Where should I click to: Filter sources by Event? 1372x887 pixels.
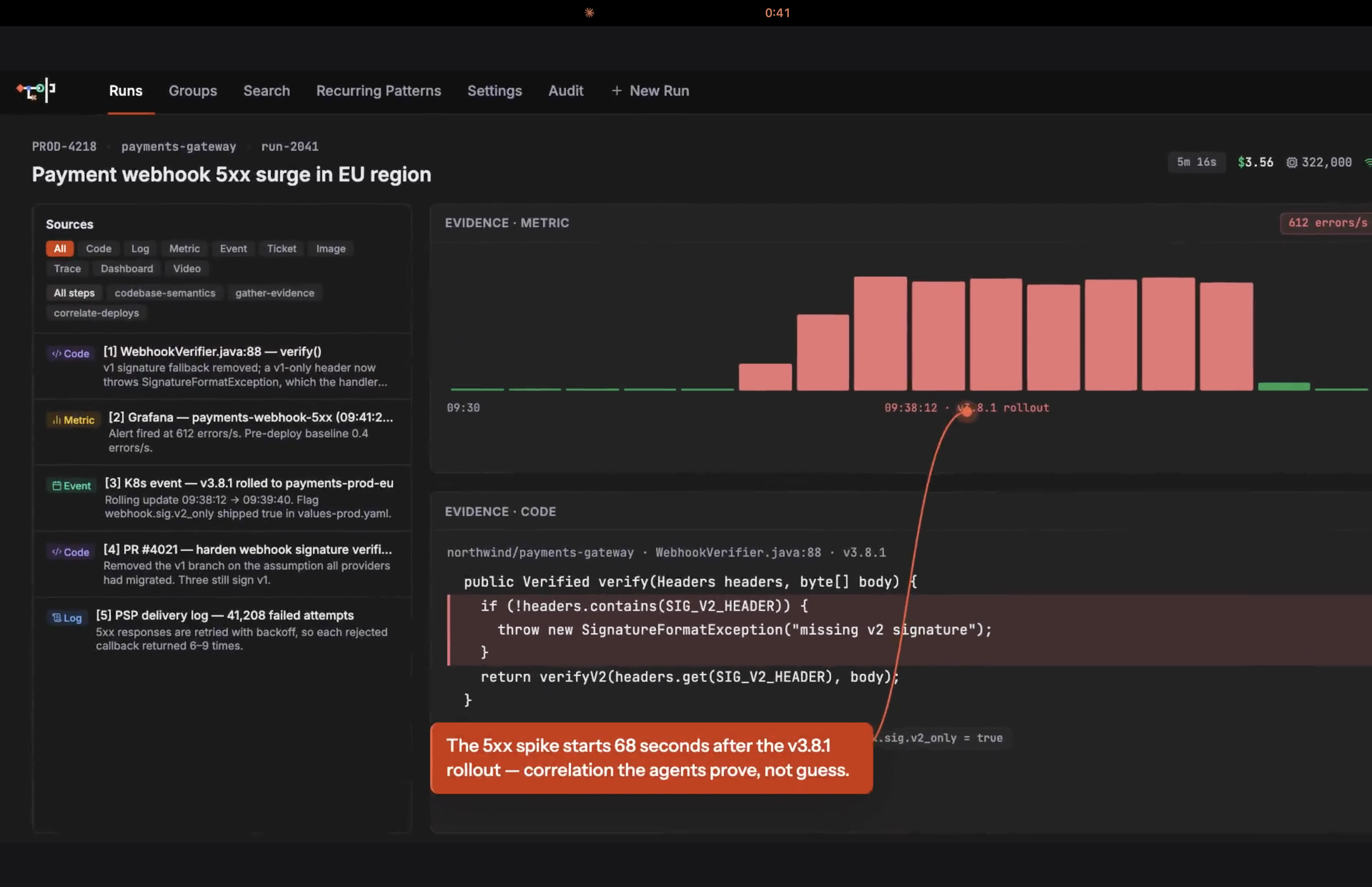(x=233, y=248)
